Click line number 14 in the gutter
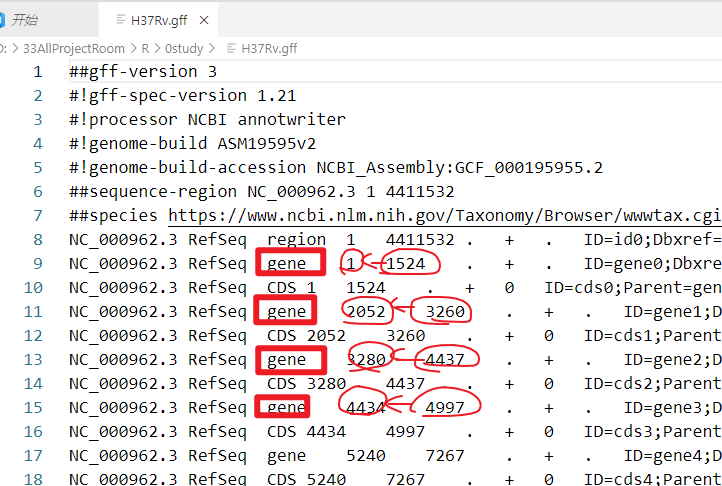Image resolution: width=722 pixels, height=486 pixels. click(x=33, y=384)
